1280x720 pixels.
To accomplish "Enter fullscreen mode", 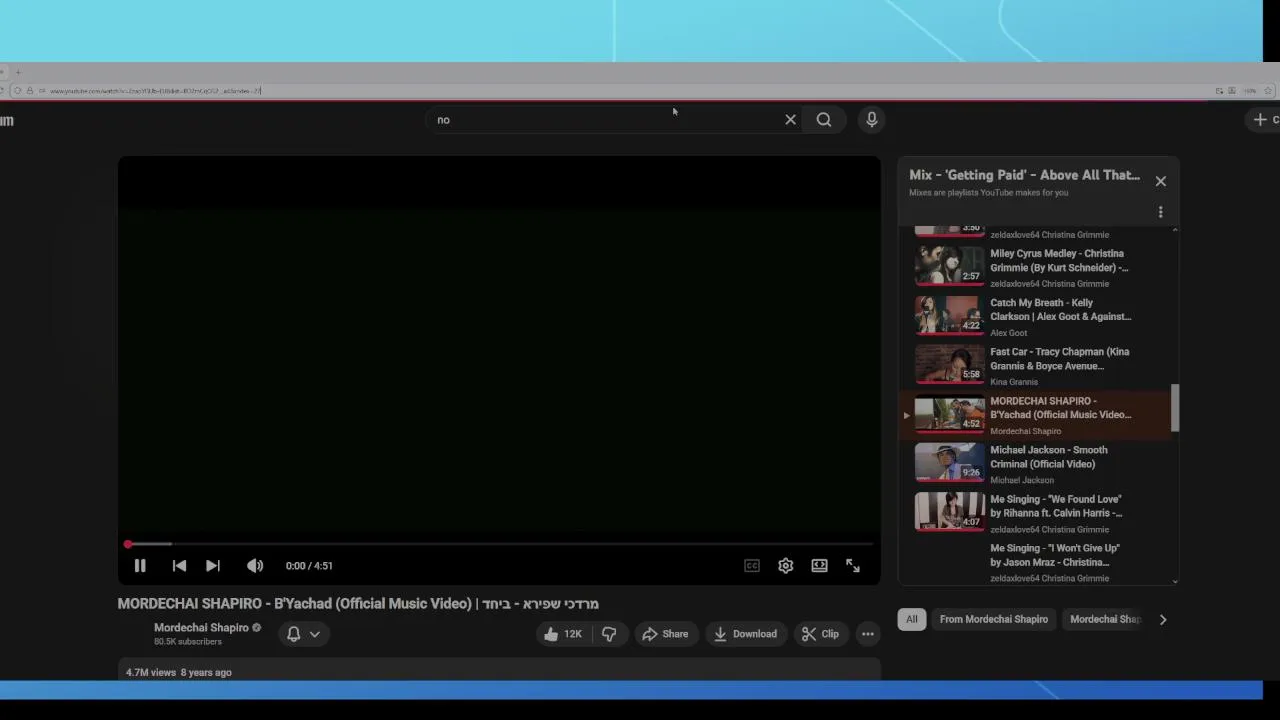I will 853,566.
